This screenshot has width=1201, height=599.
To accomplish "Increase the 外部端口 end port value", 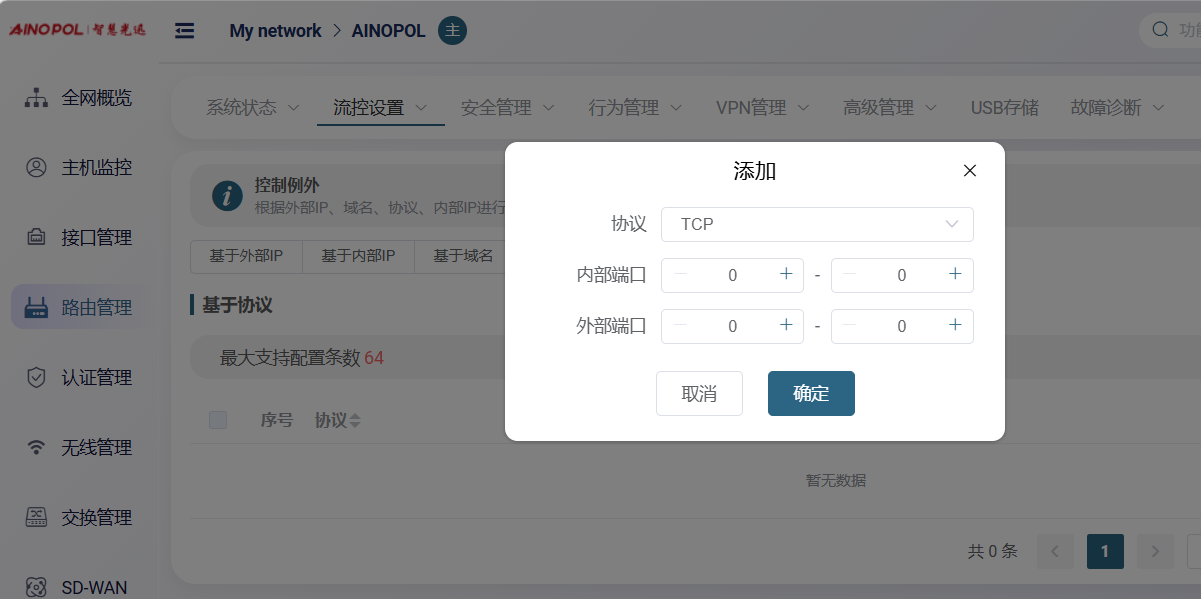I will (x=955, y=325).
